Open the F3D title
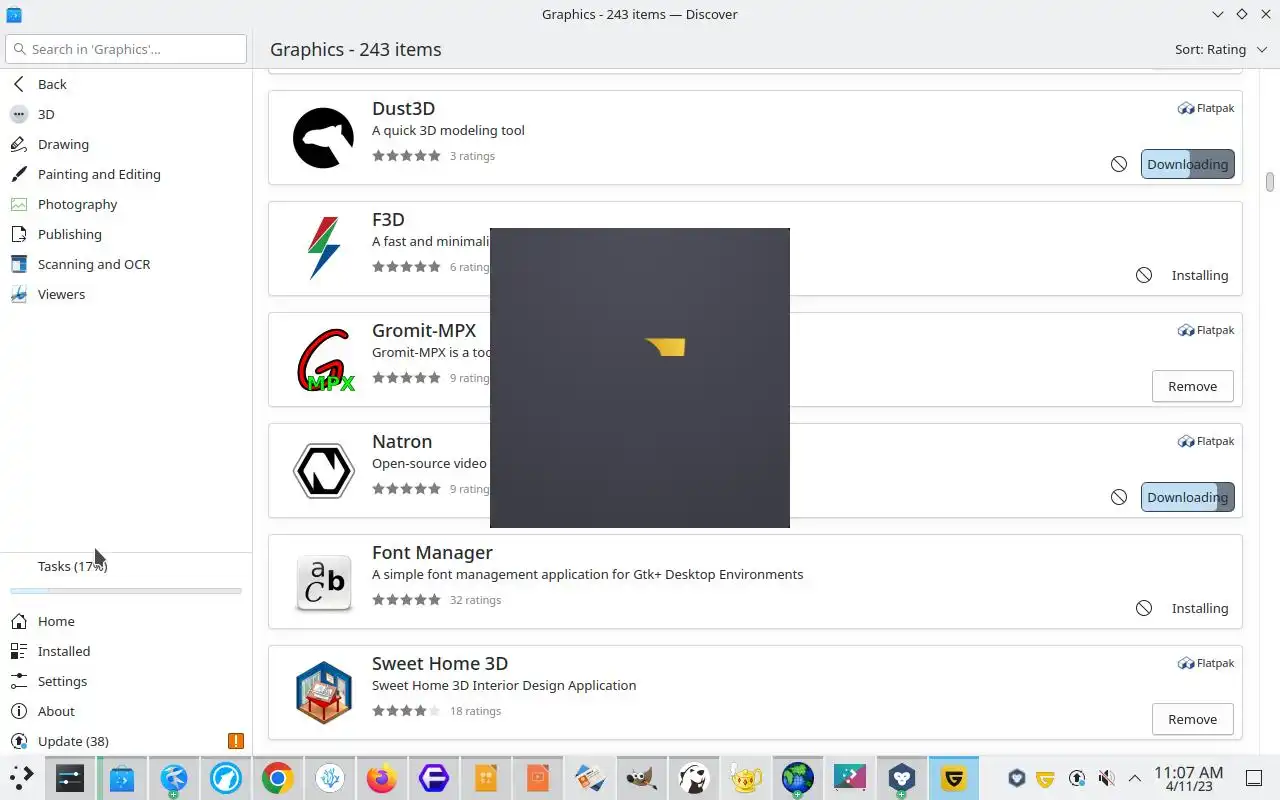 pos(388,219)
